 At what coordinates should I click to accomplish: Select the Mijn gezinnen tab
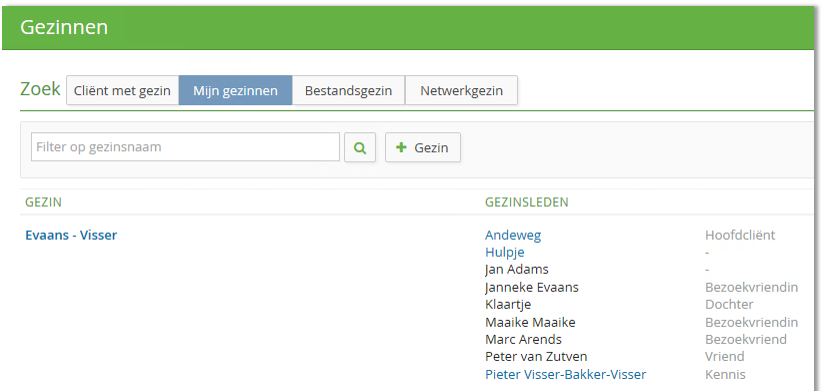pyautogui.click(x=235, y=90)
